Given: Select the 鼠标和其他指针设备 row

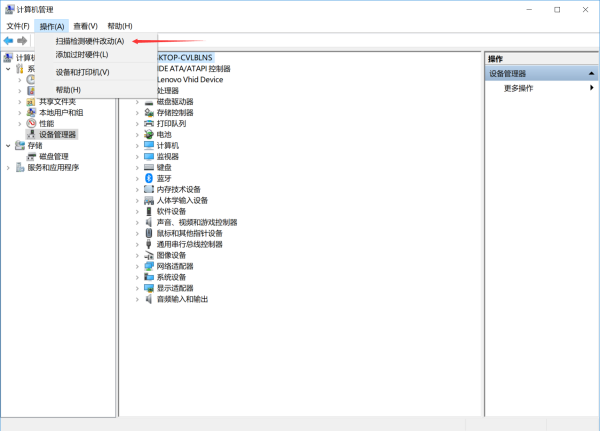Looking at the screenshot, I should (x=189, y=233).
